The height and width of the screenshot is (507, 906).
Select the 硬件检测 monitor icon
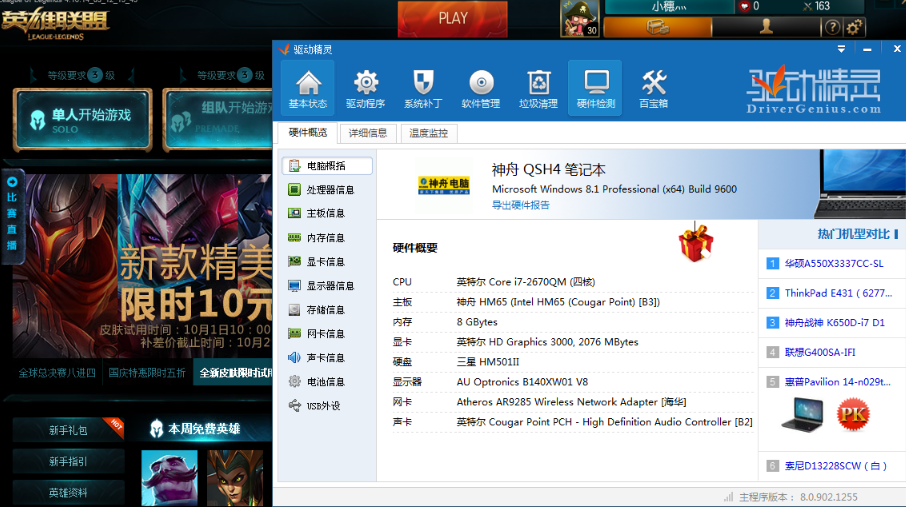coord(596,88)
